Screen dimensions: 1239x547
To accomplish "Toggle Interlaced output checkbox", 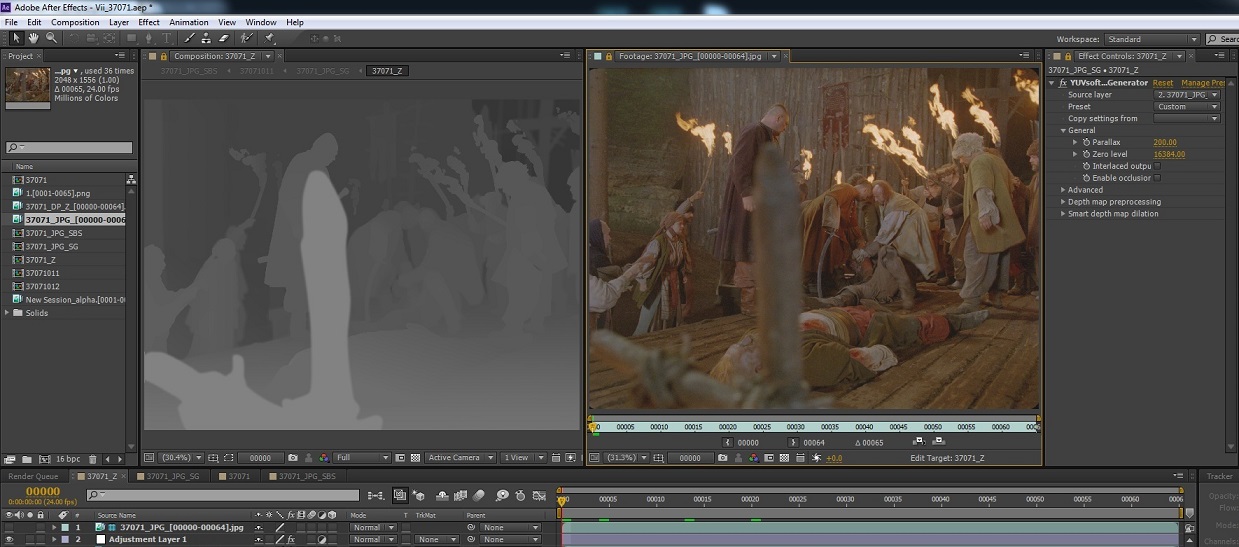I will point(1158,166).
